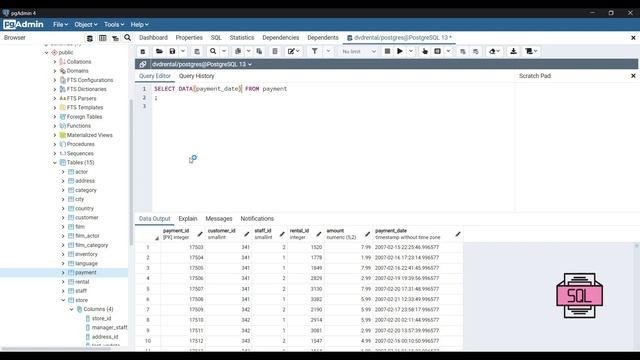640x360 pixels.
Task: Expand the Functions tree node
Action: pyautogui.click(x=55, y=126)
